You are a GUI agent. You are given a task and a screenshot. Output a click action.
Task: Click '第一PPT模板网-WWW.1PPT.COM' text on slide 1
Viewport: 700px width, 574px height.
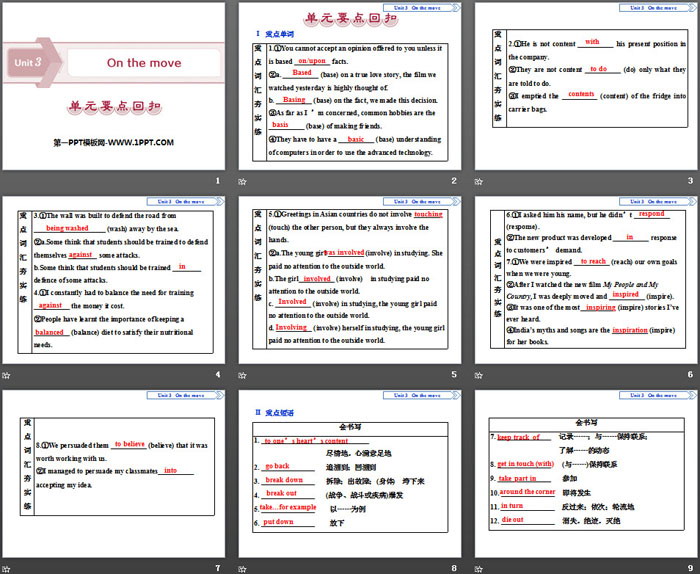[x=113, y=143]
